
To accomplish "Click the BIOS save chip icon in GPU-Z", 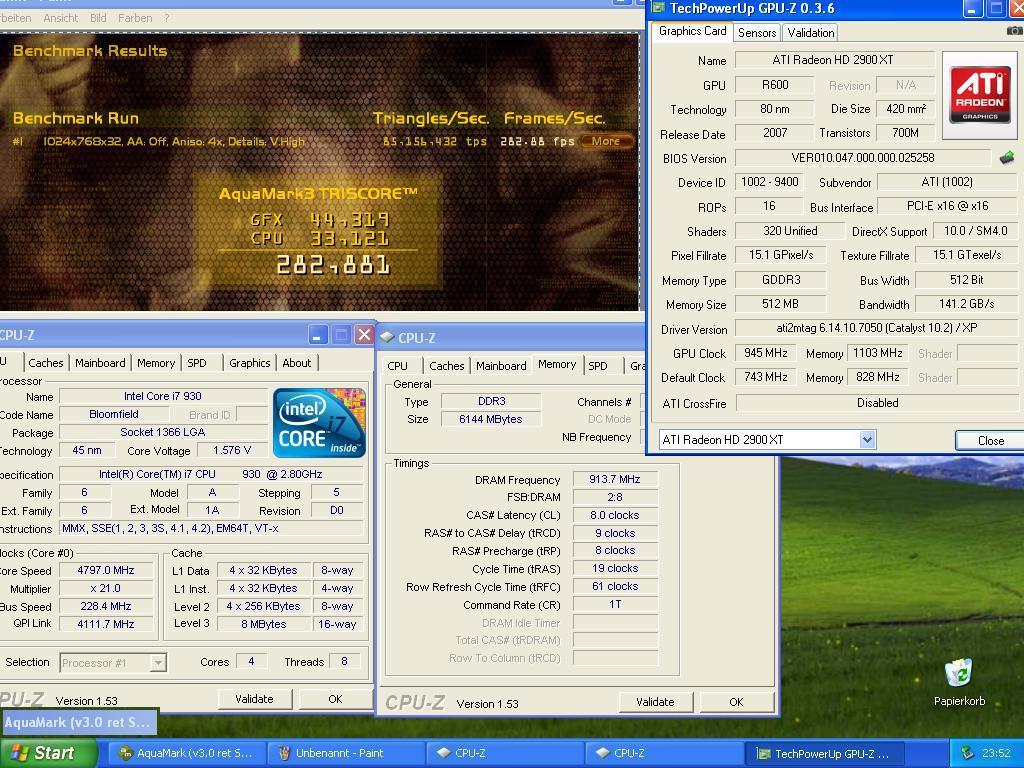I will (x=1007, y=157).
